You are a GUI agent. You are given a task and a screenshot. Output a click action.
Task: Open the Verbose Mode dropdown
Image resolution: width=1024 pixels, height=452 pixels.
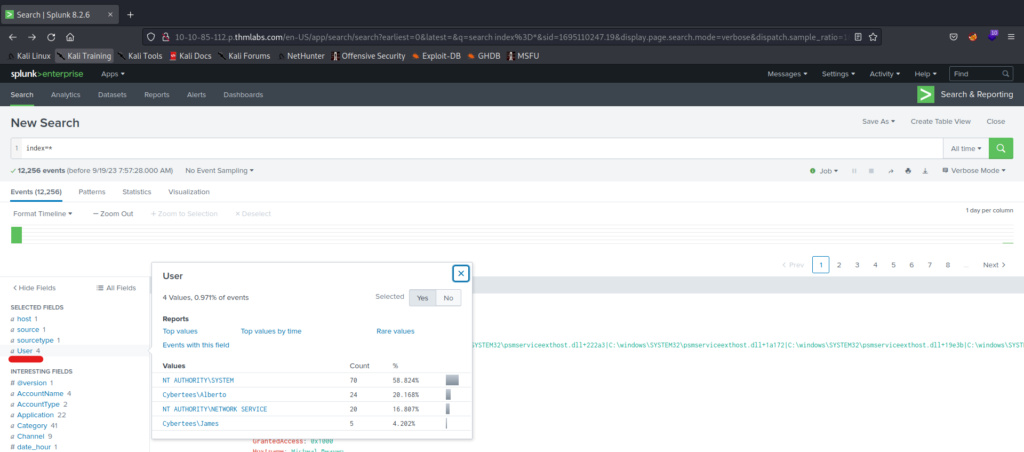tap(975, 170)
